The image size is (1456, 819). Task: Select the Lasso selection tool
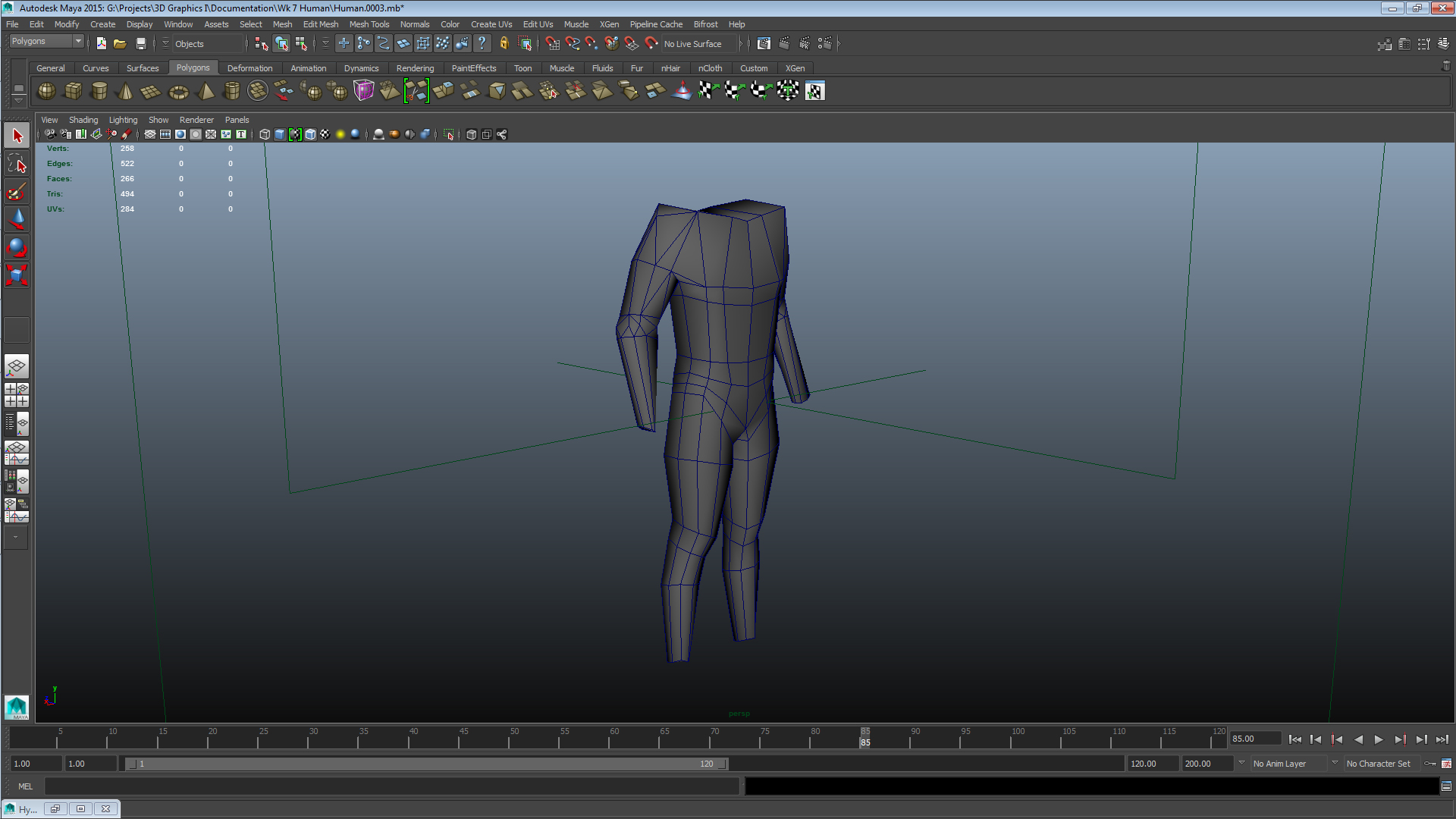click(16, 162)
